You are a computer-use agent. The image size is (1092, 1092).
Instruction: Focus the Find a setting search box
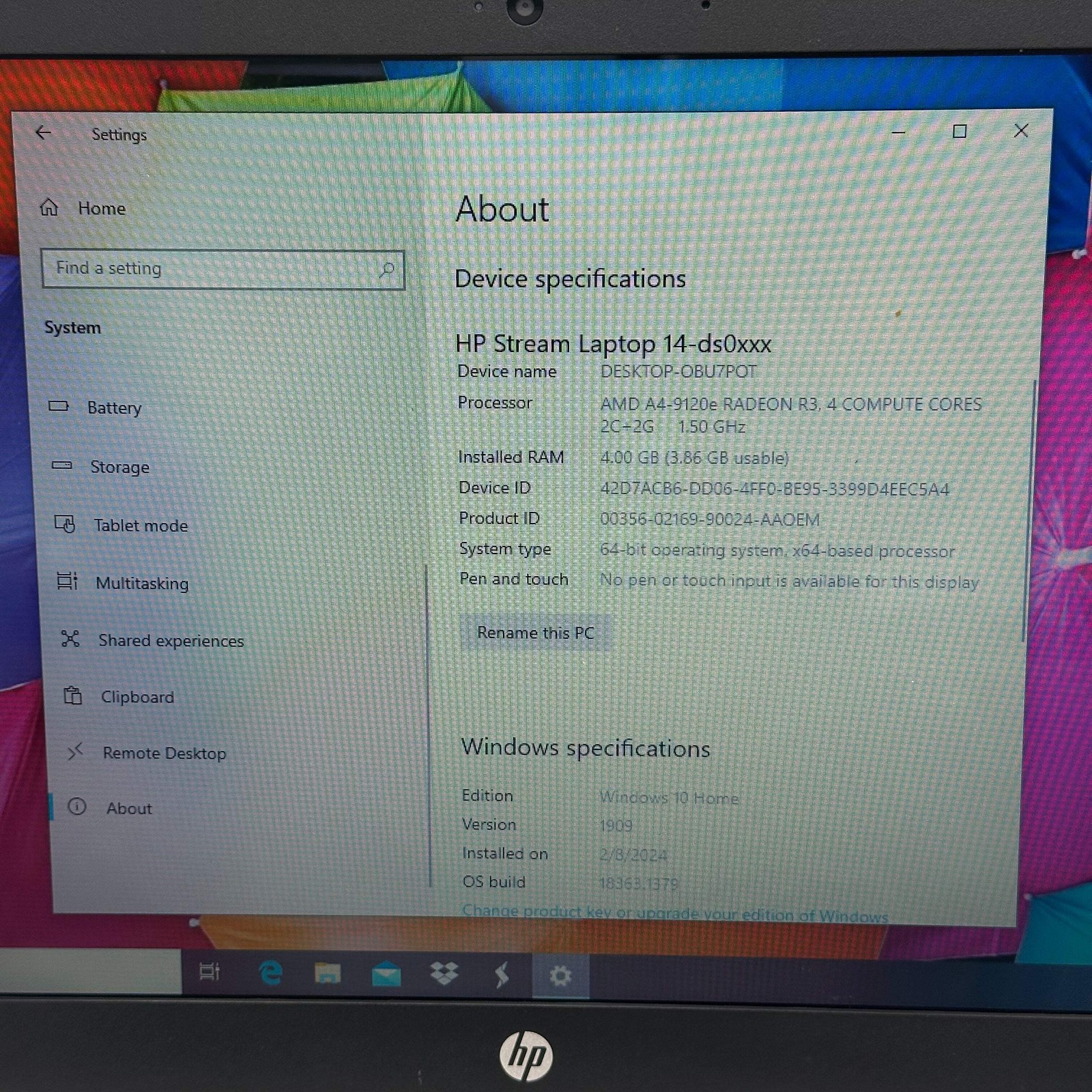click(x=222, y=270)
